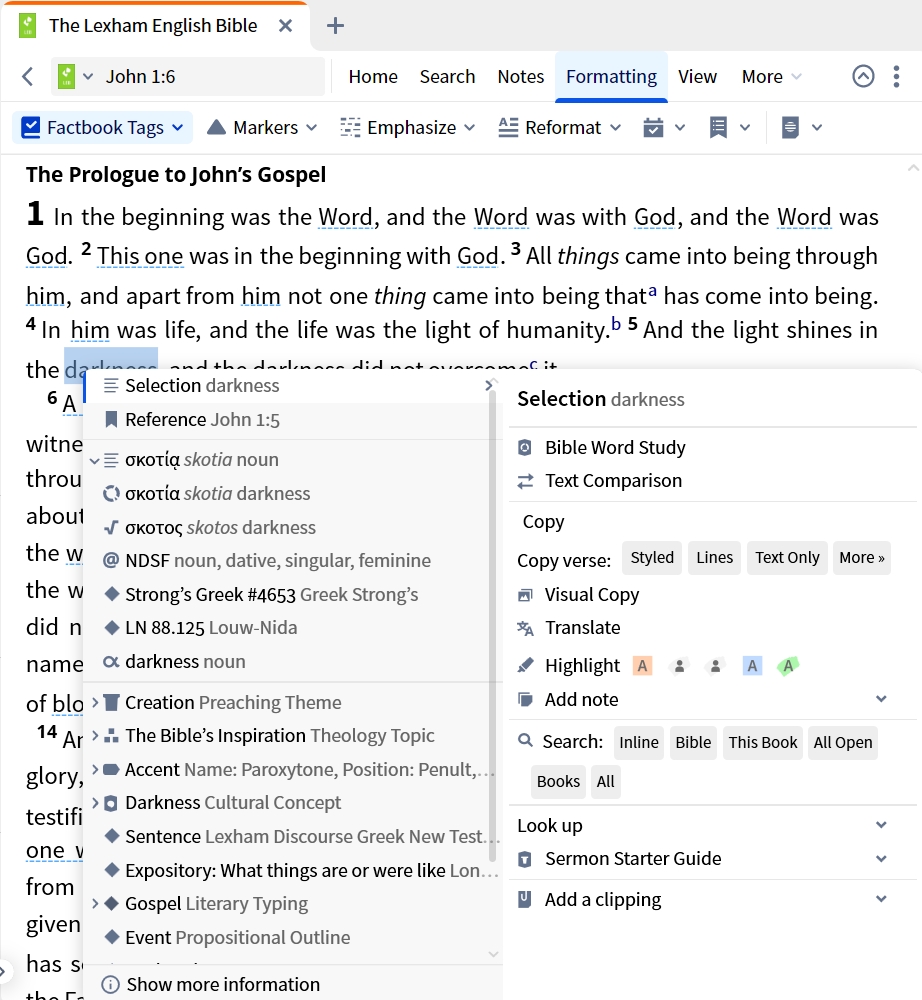Click the back navigation arrow
Viewport: 922px width, 1000px height.
(x=27, y=77)
